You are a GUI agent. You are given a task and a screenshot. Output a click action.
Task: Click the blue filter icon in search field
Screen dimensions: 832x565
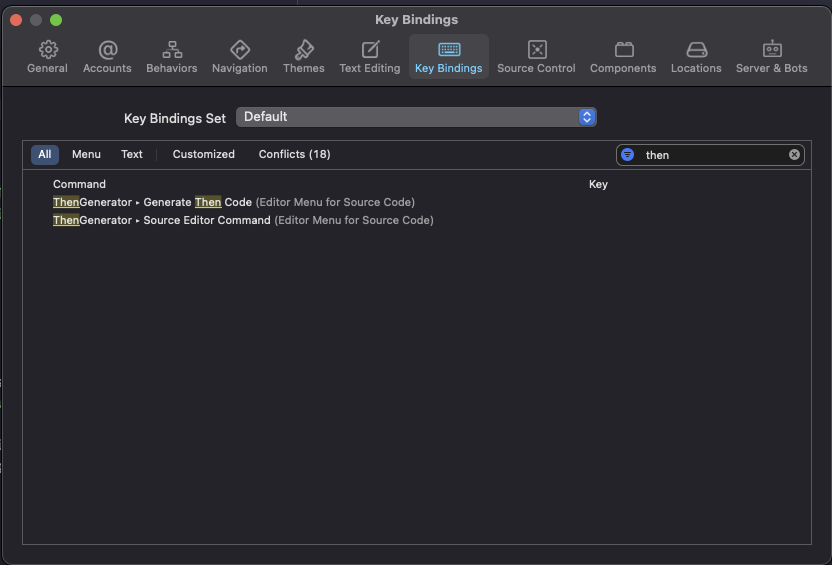[628, 154]
